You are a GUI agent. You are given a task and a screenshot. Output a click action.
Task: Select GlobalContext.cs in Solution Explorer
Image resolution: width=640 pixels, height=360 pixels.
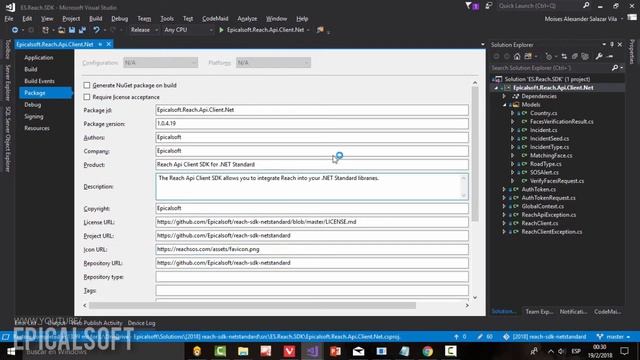click(542, 206)
